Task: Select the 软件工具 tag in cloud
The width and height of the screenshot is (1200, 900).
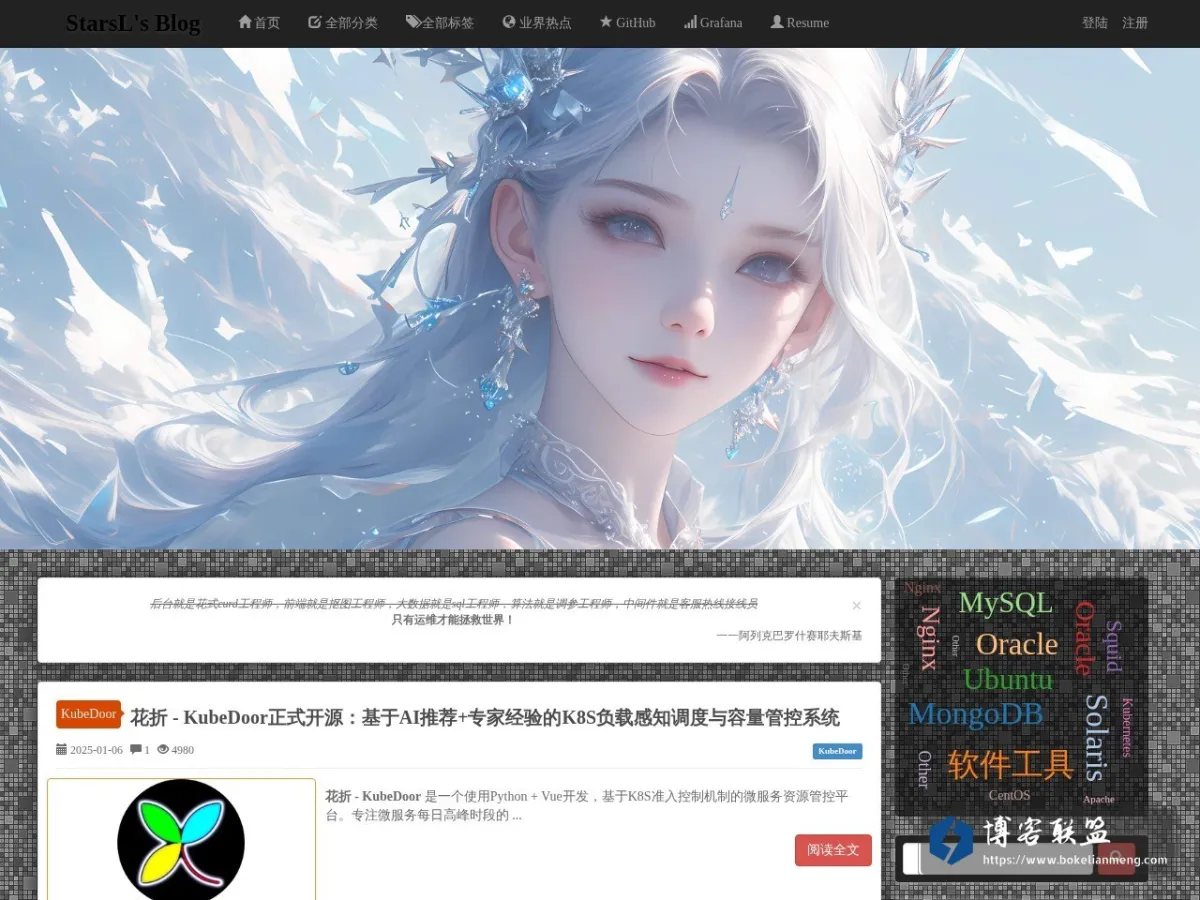Action: tap(1010, 765)
